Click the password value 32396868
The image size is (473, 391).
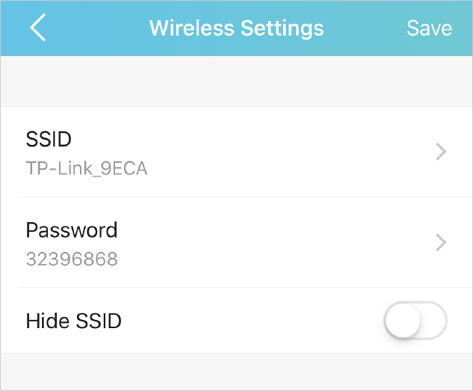pyautogui.click(x=72, y=259)
